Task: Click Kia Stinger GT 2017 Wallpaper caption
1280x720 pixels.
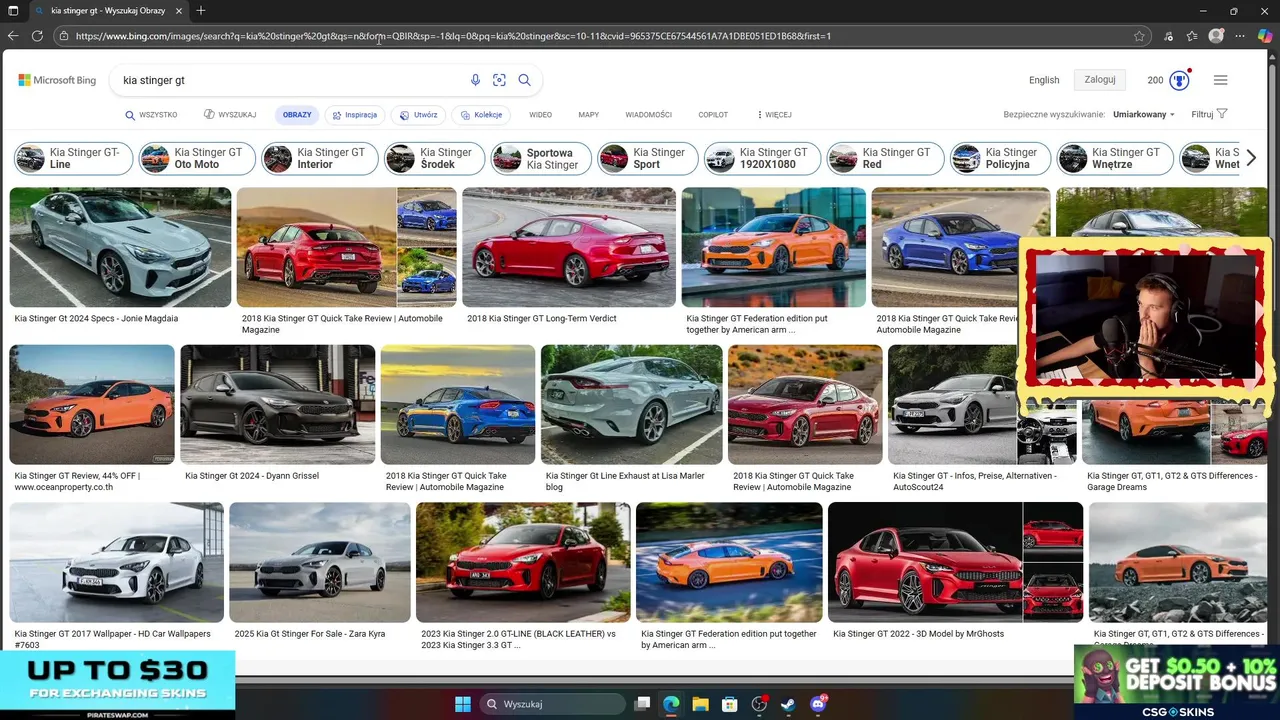Action: [112, 639]
